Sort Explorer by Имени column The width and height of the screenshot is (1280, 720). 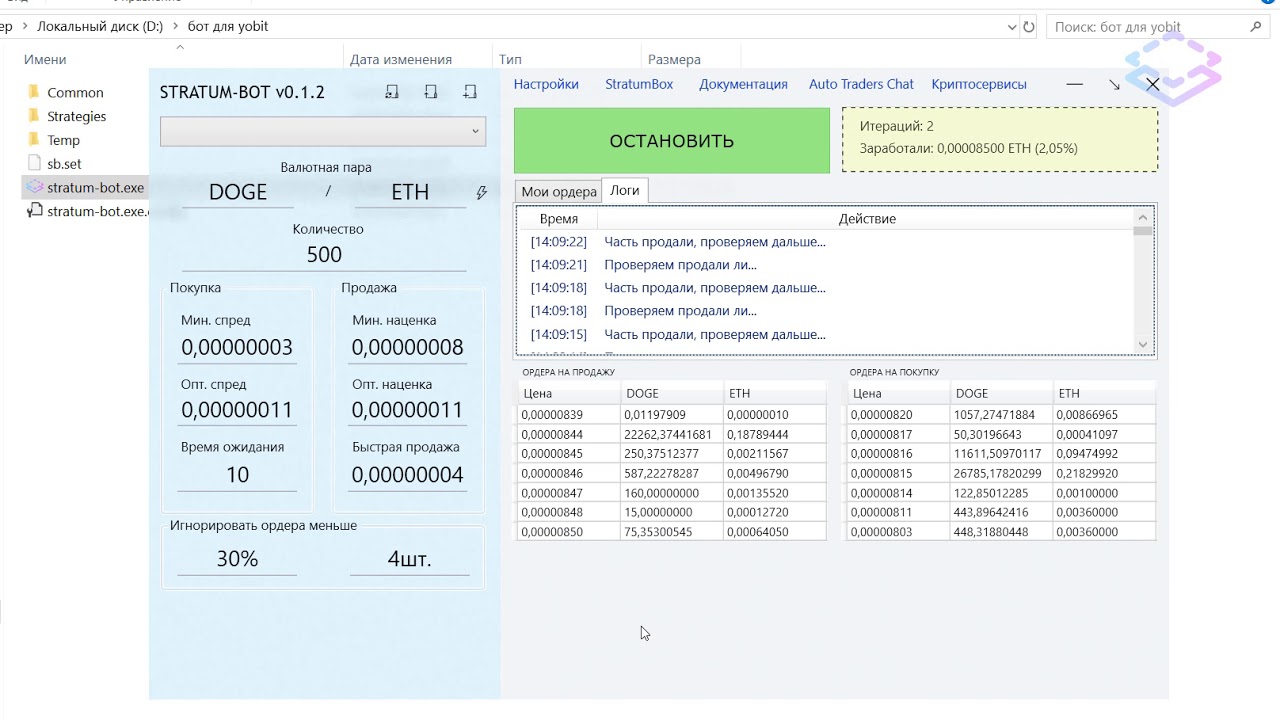(x=45, y=60)
